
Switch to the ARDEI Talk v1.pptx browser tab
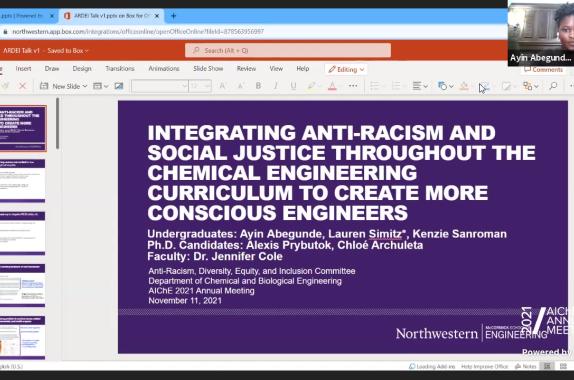pyautogui.click(x=111, y=16)
